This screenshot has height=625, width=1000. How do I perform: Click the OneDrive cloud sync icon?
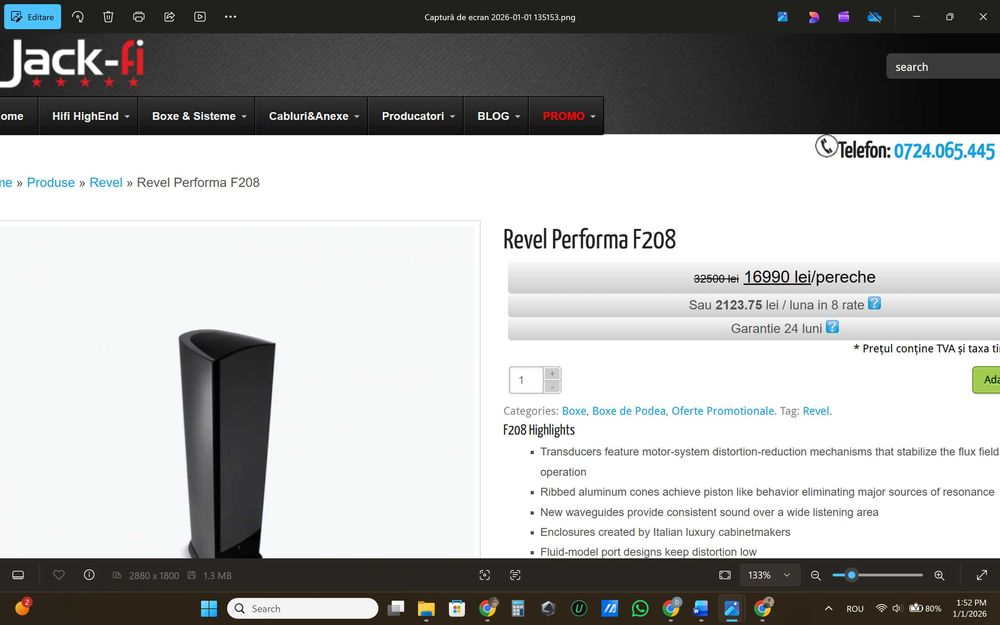[x=874, y=17]
